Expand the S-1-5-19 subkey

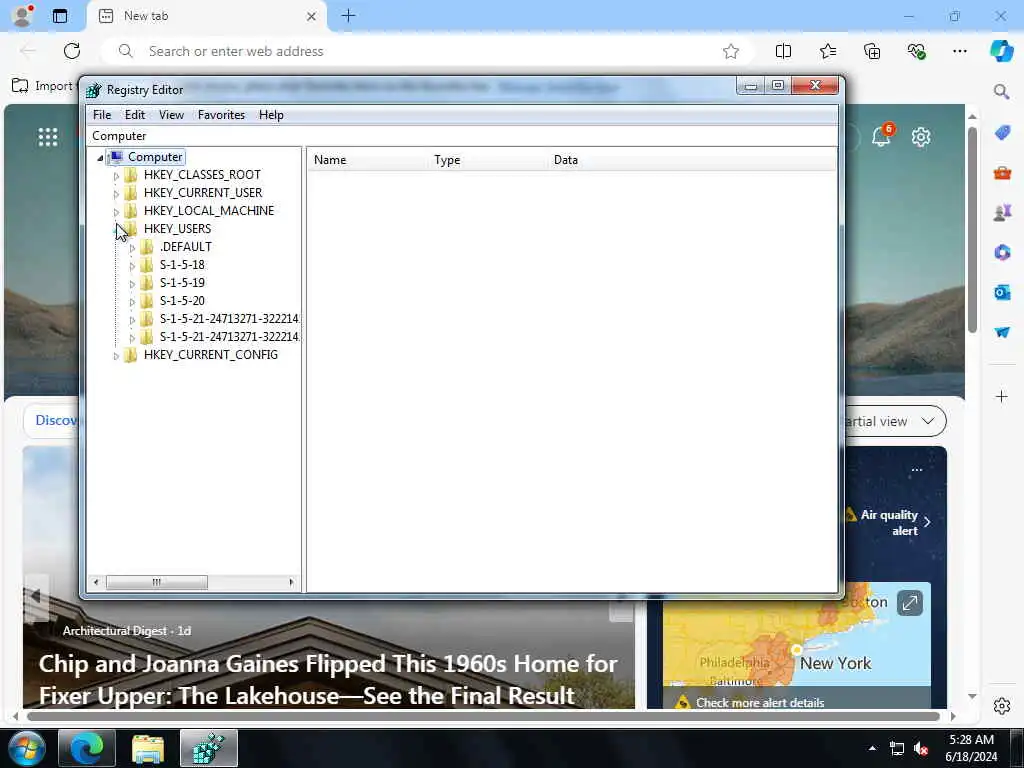[x=132, y=283]
